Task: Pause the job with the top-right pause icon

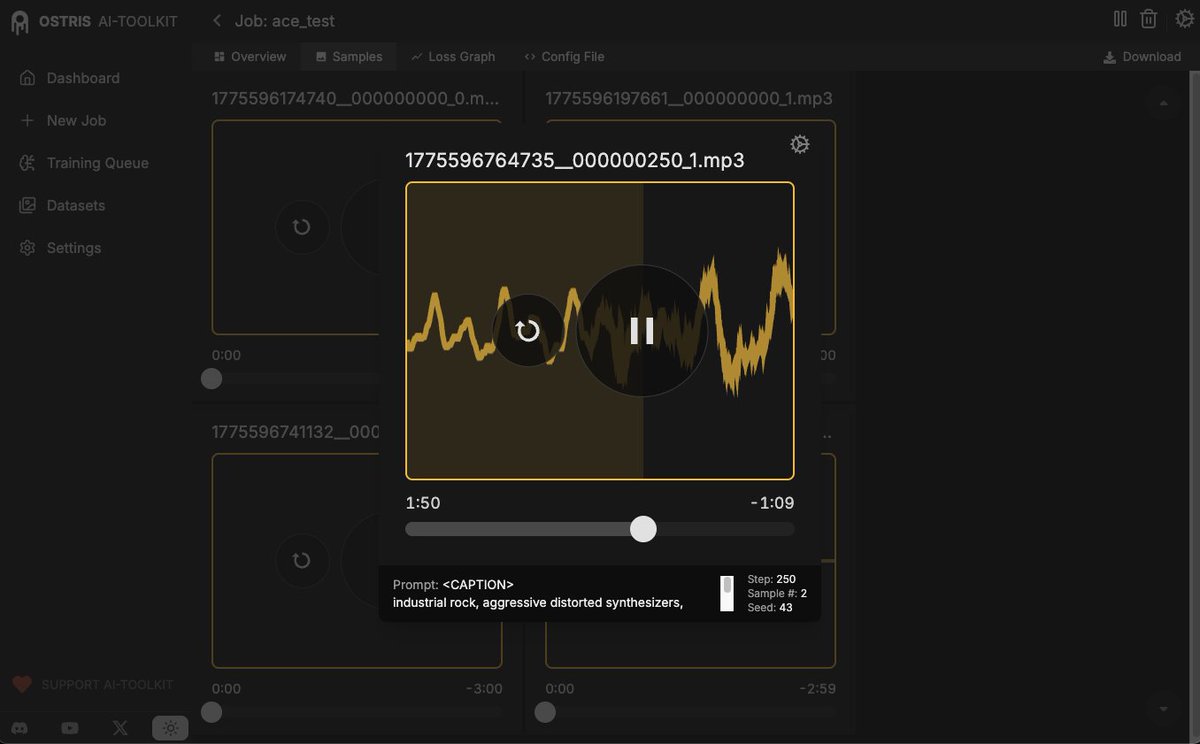Action: coord(1120,19)
